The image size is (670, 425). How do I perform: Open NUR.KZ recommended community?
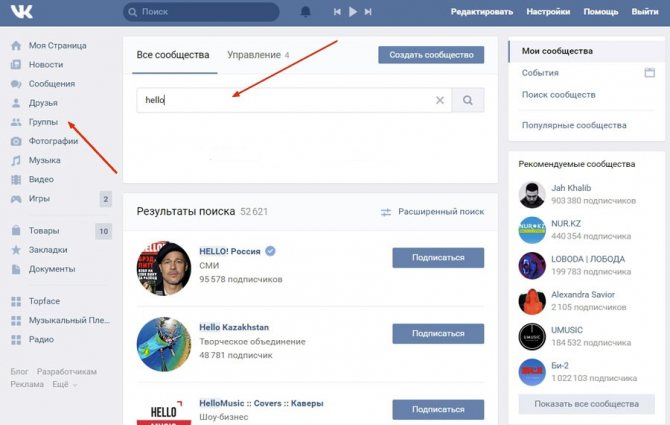(x=566, y=223)
